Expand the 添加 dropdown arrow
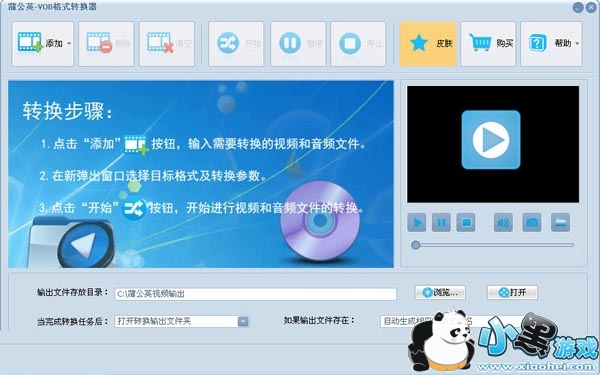Image resolution: width=600 pixels, height=375 pixels. (69, 44)
